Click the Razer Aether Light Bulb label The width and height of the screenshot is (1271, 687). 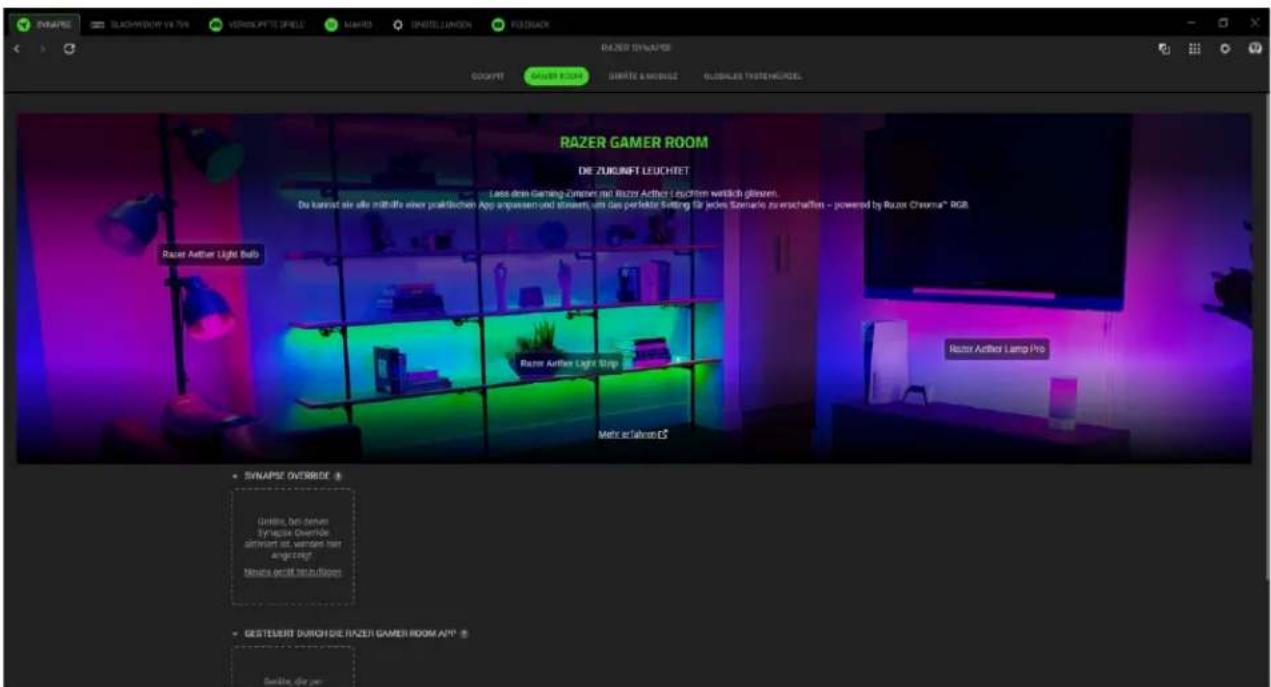pyautogui.click(x=212, y=255)
